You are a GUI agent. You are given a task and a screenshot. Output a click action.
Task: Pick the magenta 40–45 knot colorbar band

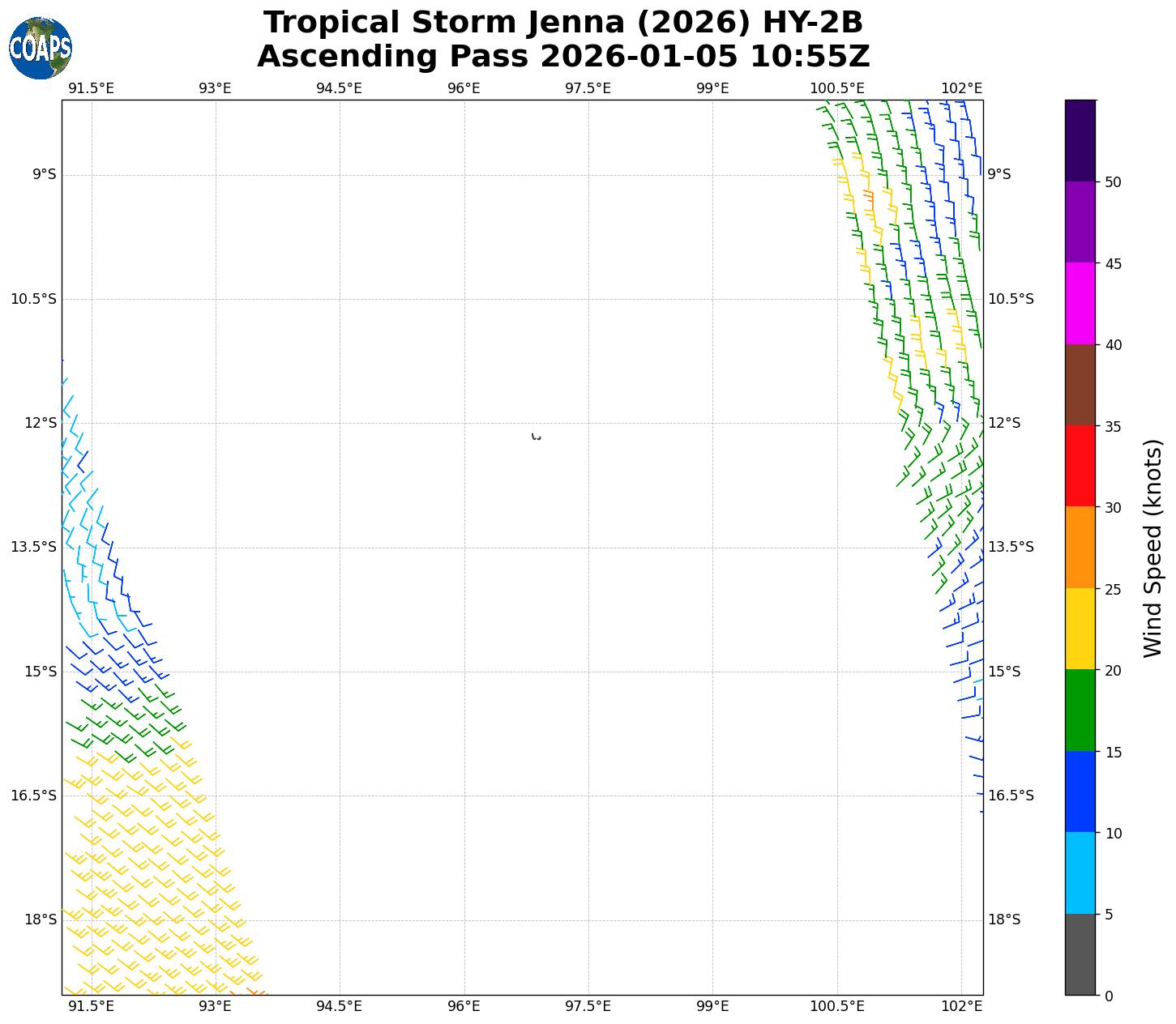coord(1080,303)
